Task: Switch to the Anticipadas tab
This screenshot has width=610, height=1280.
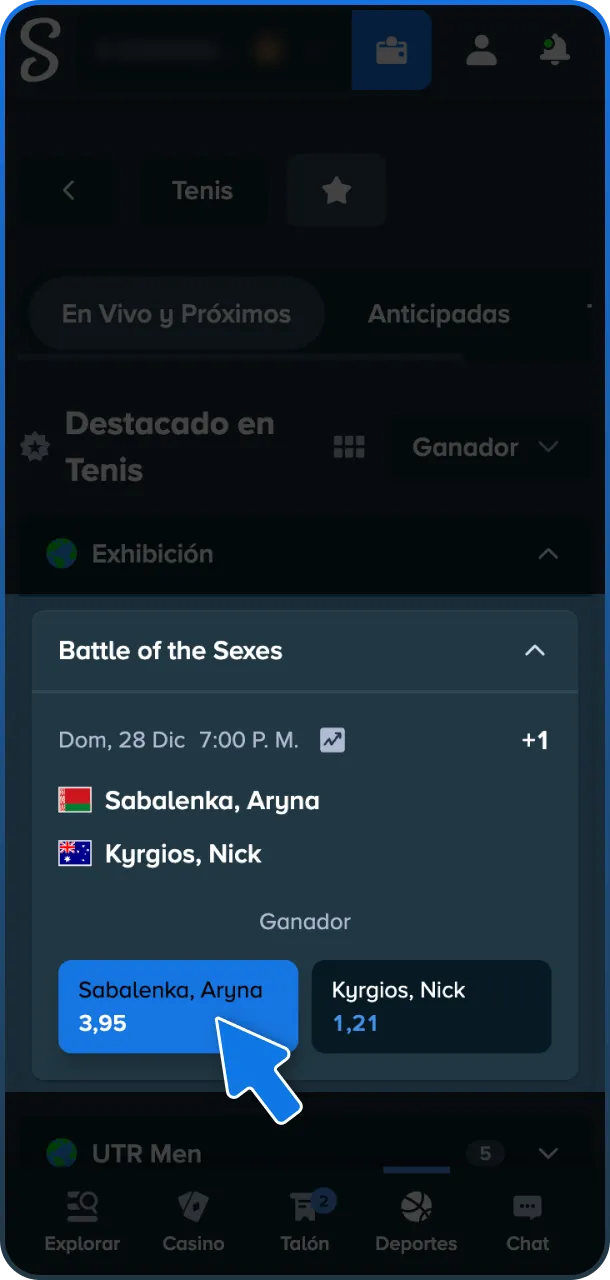Action: [x=439, y=314]
